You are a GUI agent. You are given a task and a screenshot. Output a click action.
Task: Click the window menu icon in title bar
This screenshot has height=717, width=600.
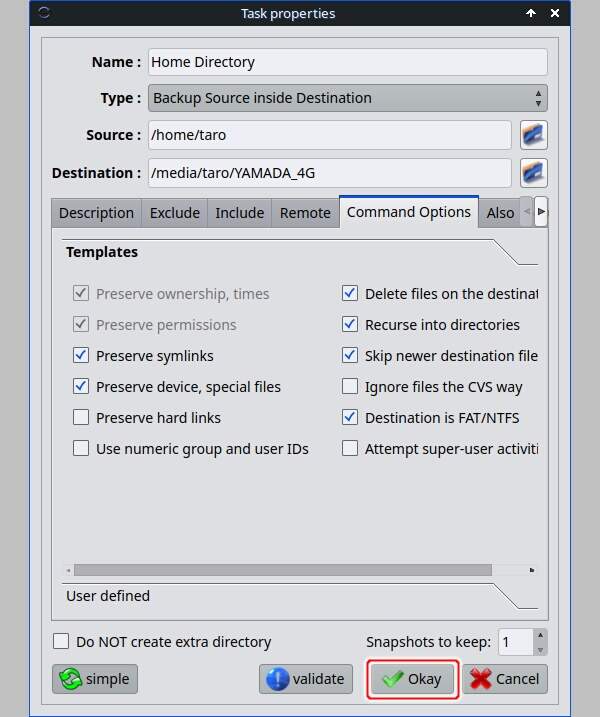[46, 14]
